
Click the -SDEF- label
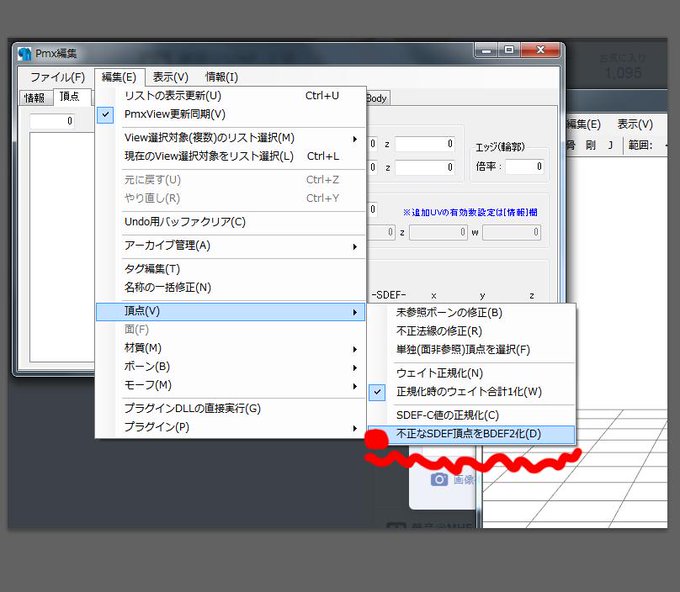pos(389,295)
